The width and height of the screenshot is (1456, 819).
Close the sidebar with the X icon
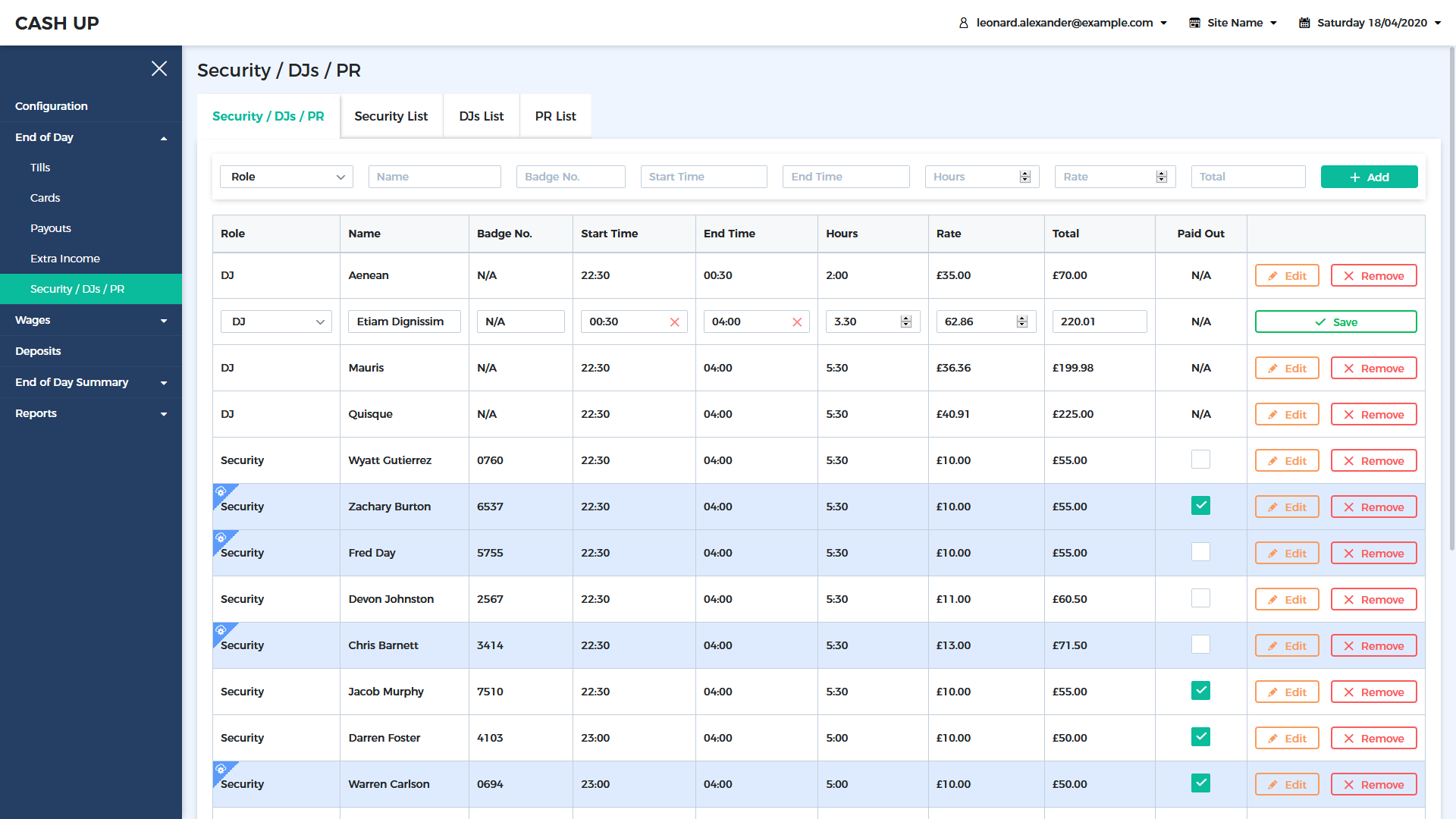pyautogui.click(x=159, y=69)
